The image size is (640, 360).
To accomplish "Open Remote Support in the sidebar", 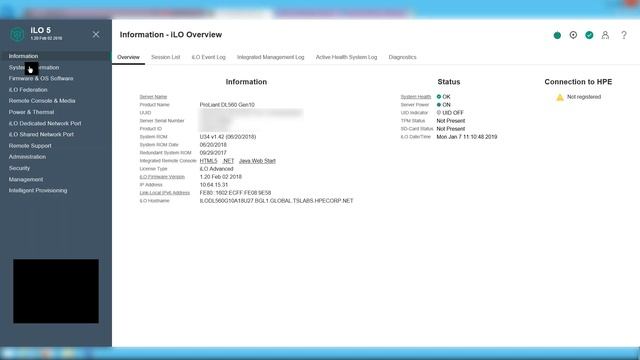I will 30,146.
